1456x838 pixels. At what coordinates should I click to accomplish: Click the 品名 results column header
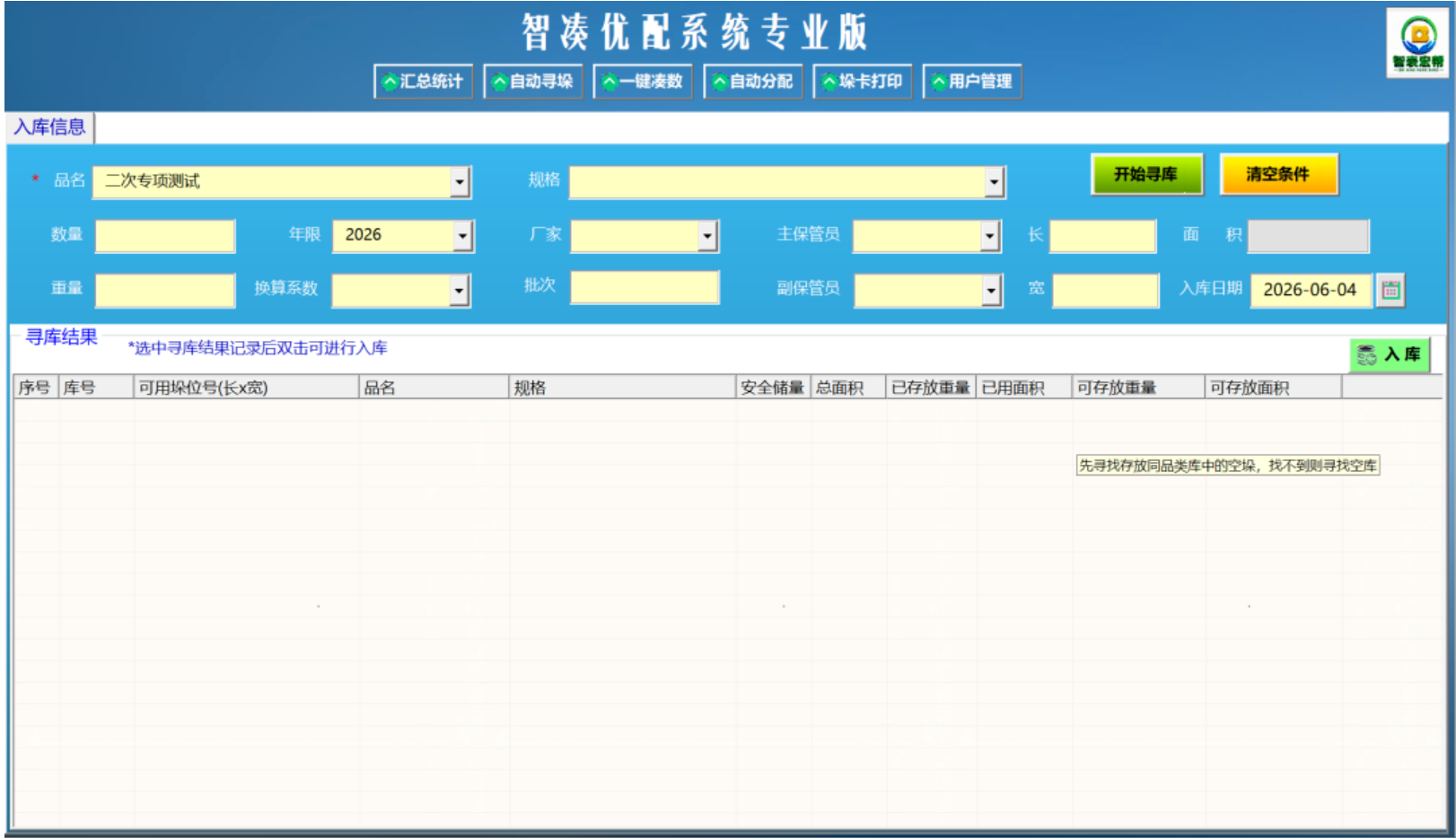[x=434, y=388]
